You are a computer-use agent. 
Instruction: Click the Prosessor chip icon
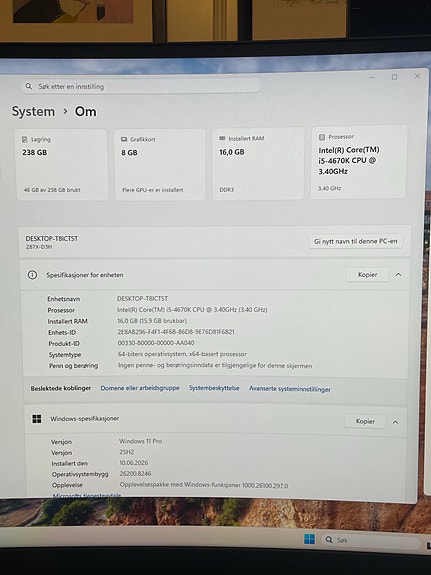click(322, 137)
